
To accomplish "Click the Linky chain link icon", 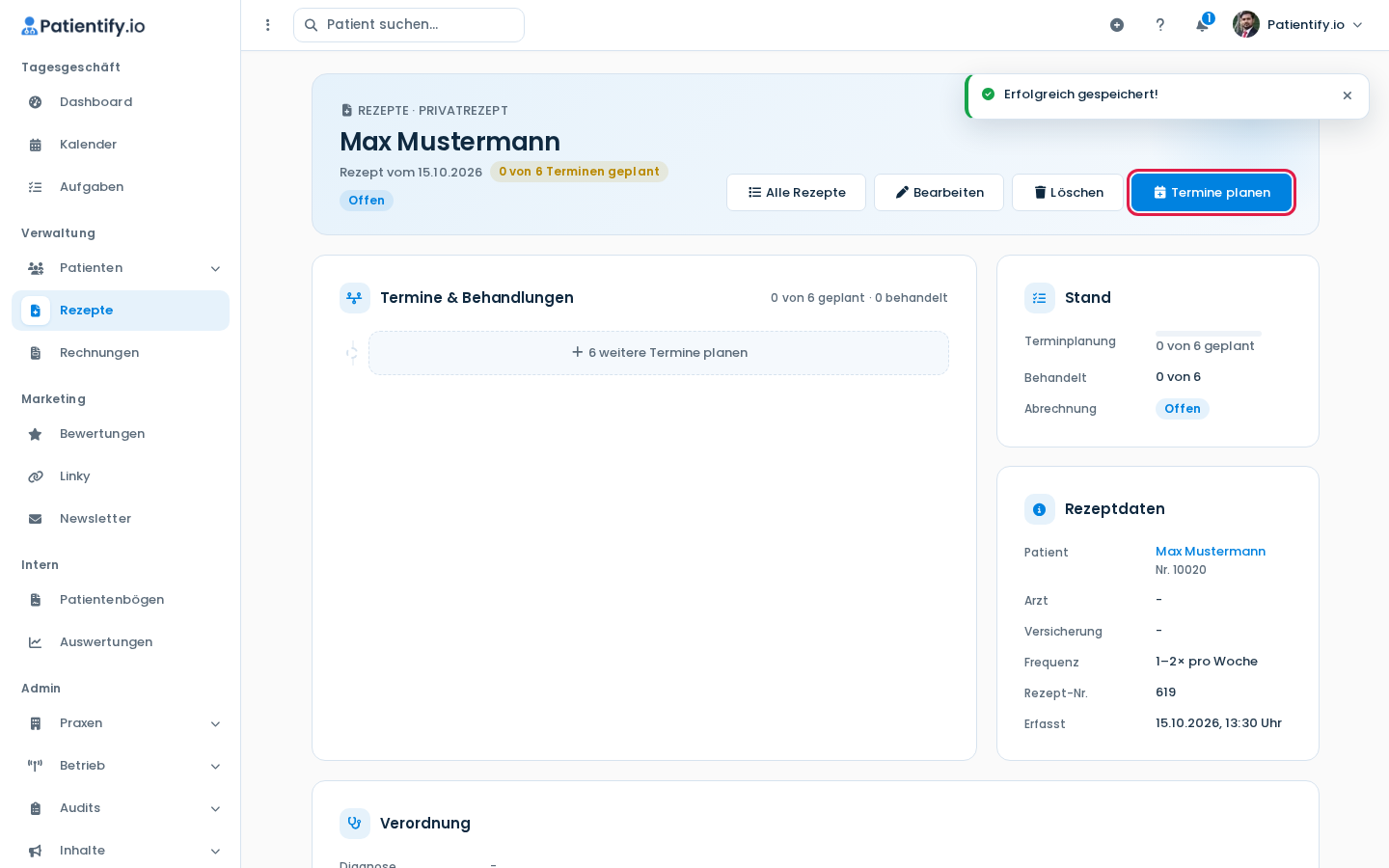I will (36, 476).
